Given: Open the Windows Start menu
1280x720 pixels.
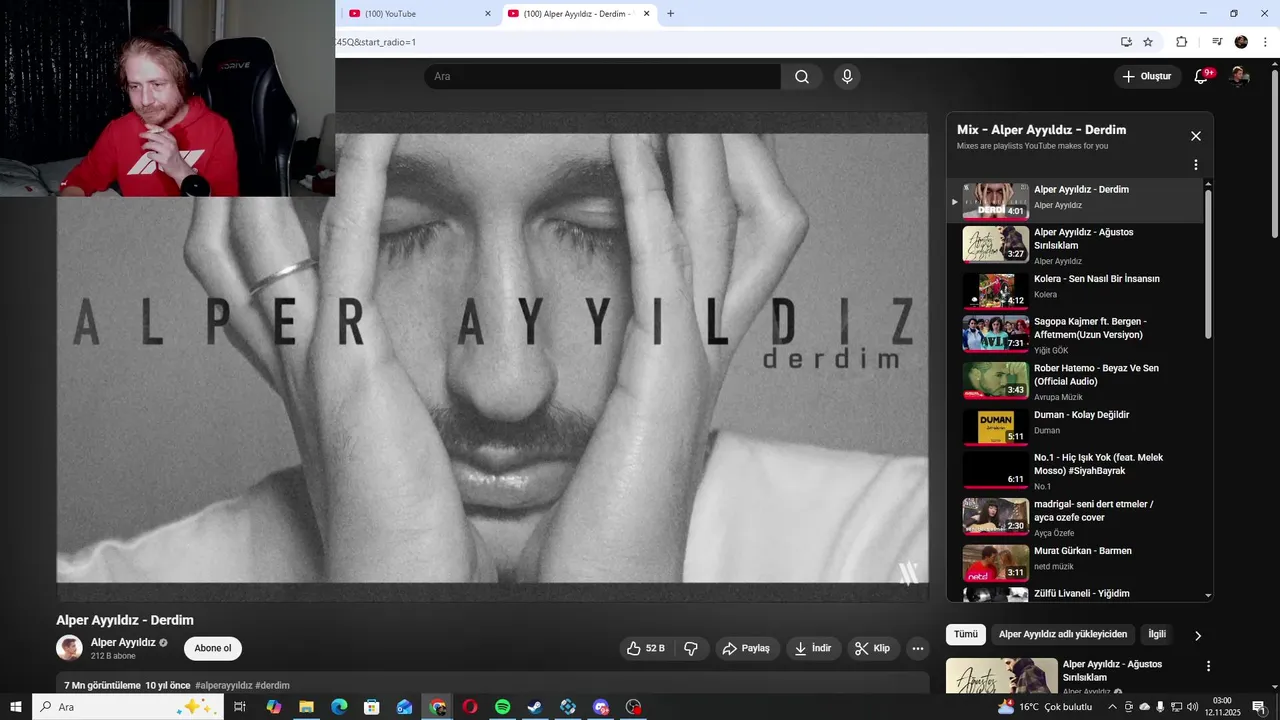Looking at the screenshot, I should tap(16, 707).
